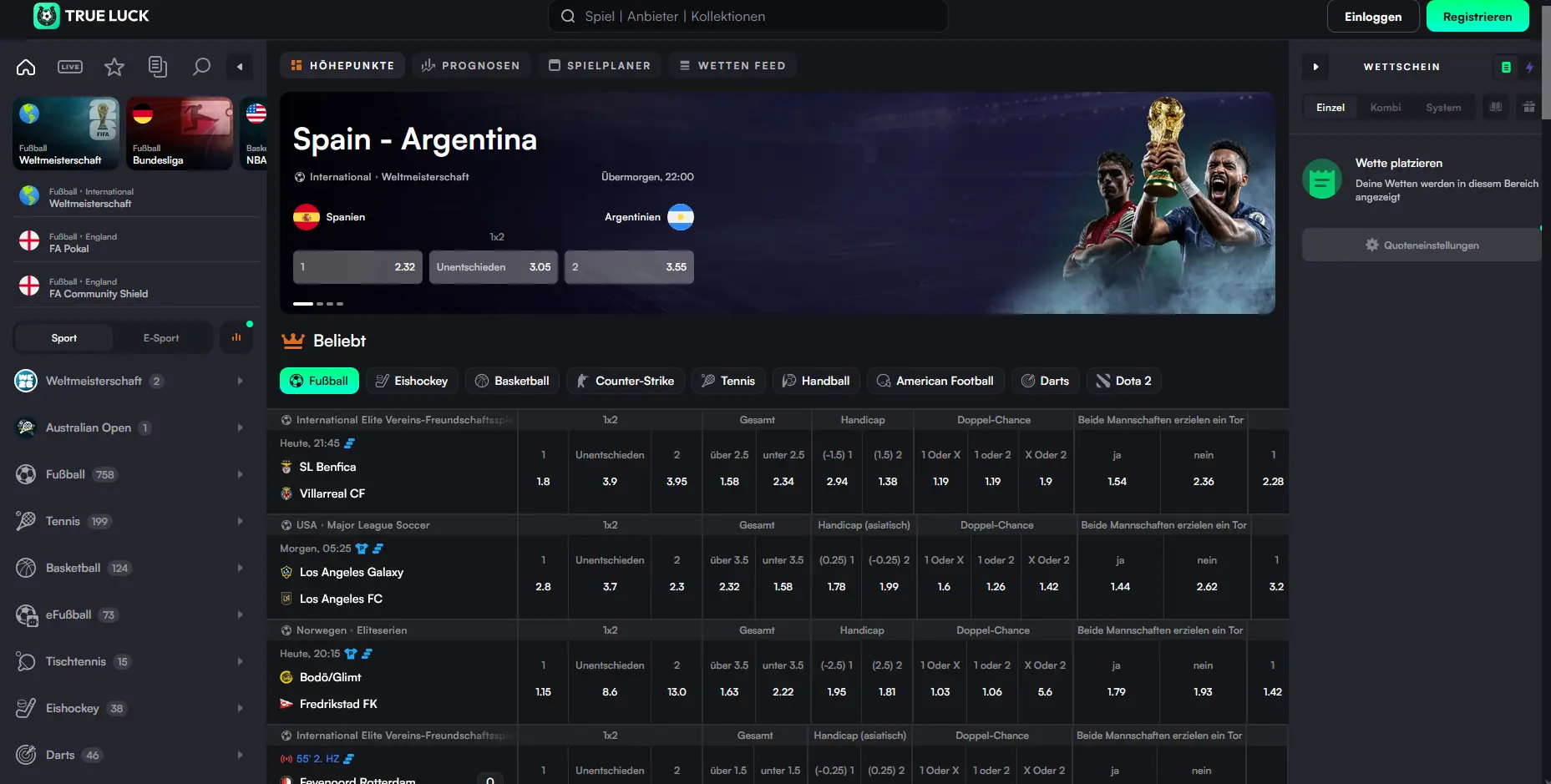Select American Football filter chip
Viewport: 1551px width, 784px height.
pyautogui.click(x=935, y=381)
